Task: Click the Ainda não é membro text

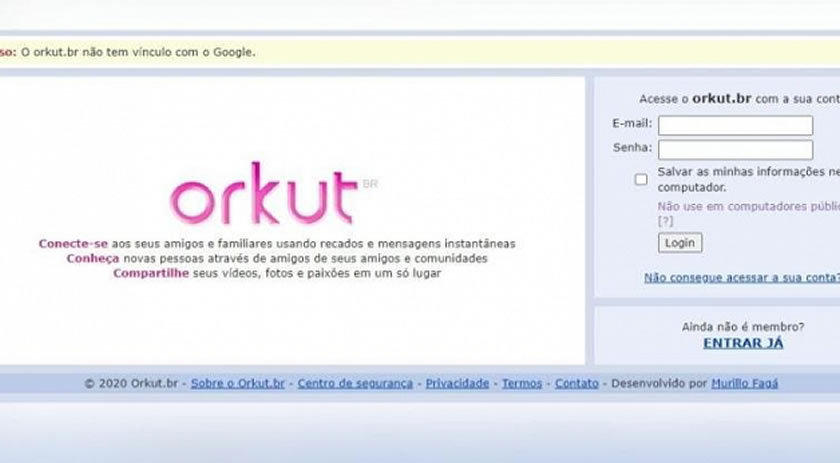Action: (x=743, y=327)
